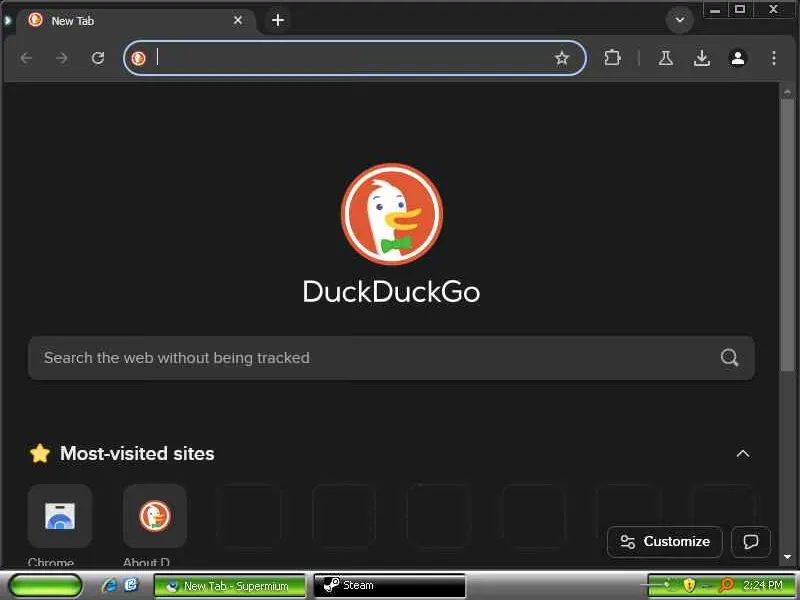Open the tab search dropdown arrow
Viewport: 800px width, 600px height.
coord(680,20)
